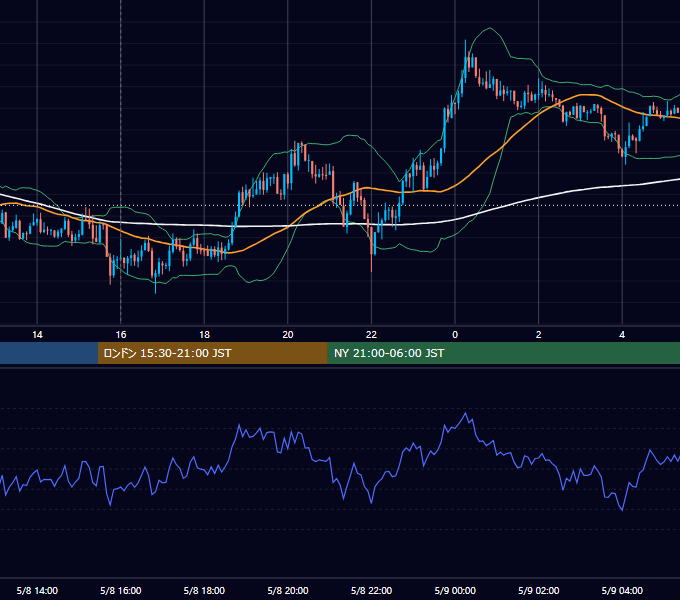Viewport: 680px width, 600px height.
Task: Click the 22 time axis label
Action: coord(371,335)
